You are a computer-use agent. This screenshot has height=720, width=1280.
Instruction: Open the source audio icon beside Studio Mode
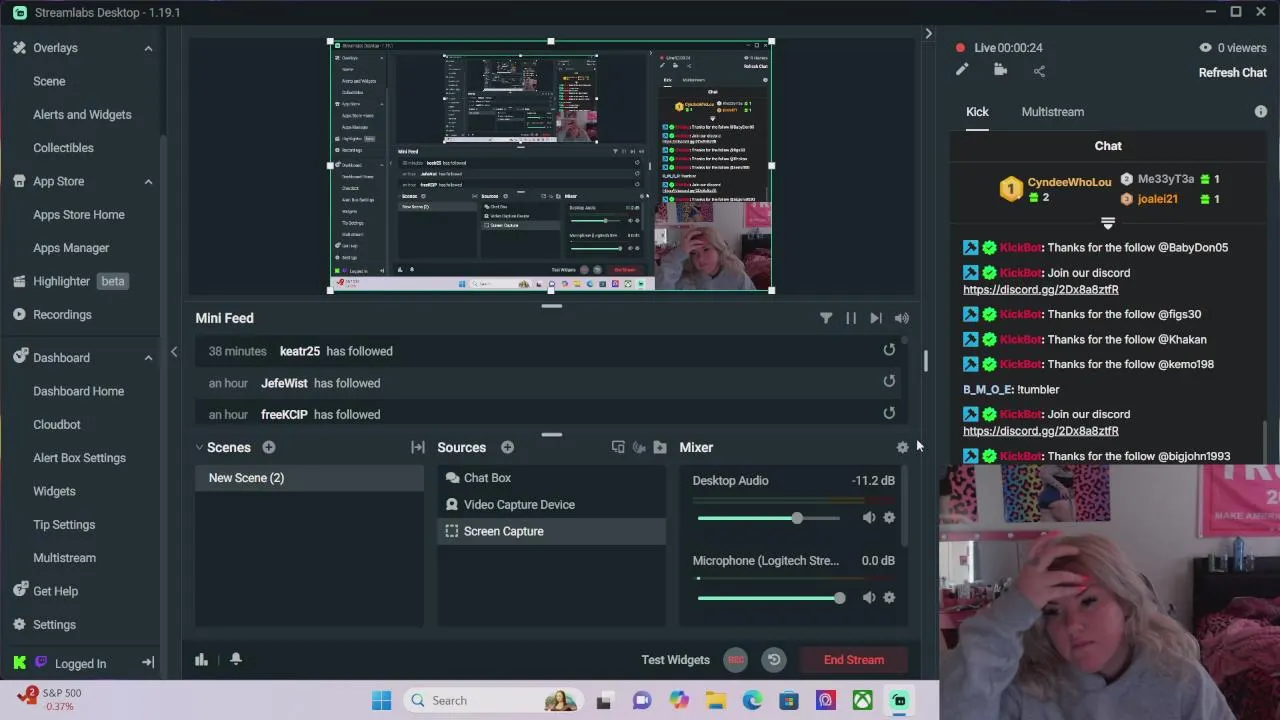coord(639,447)
